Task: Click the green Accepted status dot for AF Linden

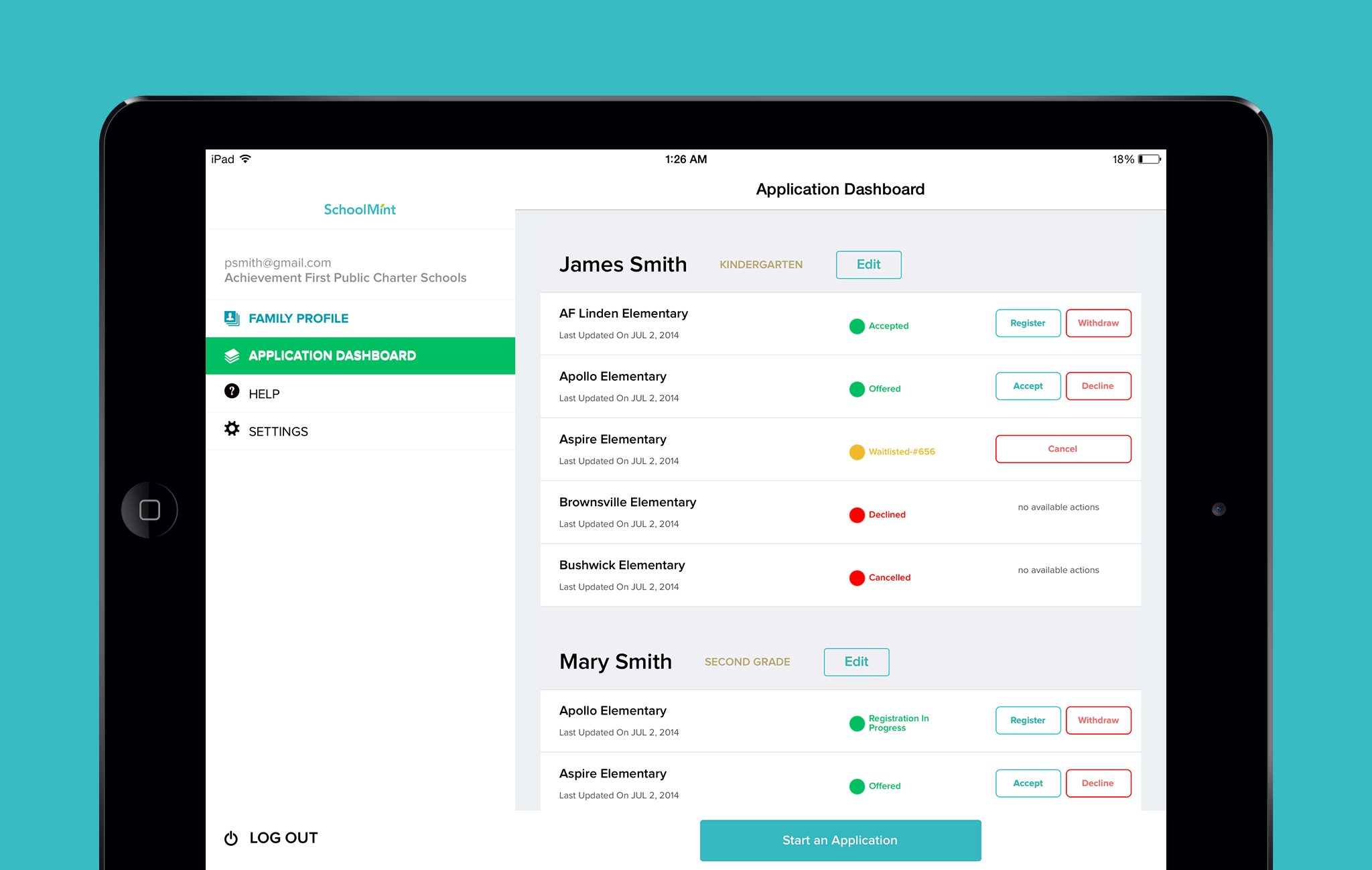Action: click(857, 326)
